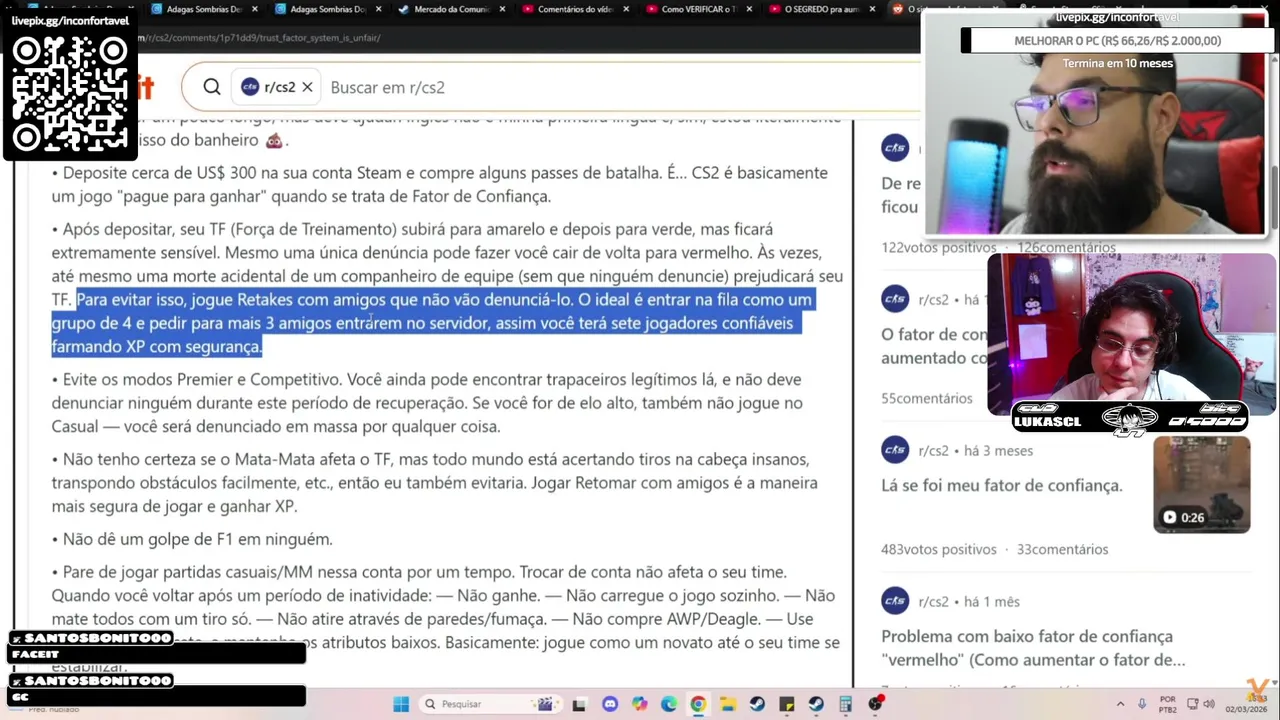
Task: Remove the r/cs2 search filter chip
Action: point(307,87)
